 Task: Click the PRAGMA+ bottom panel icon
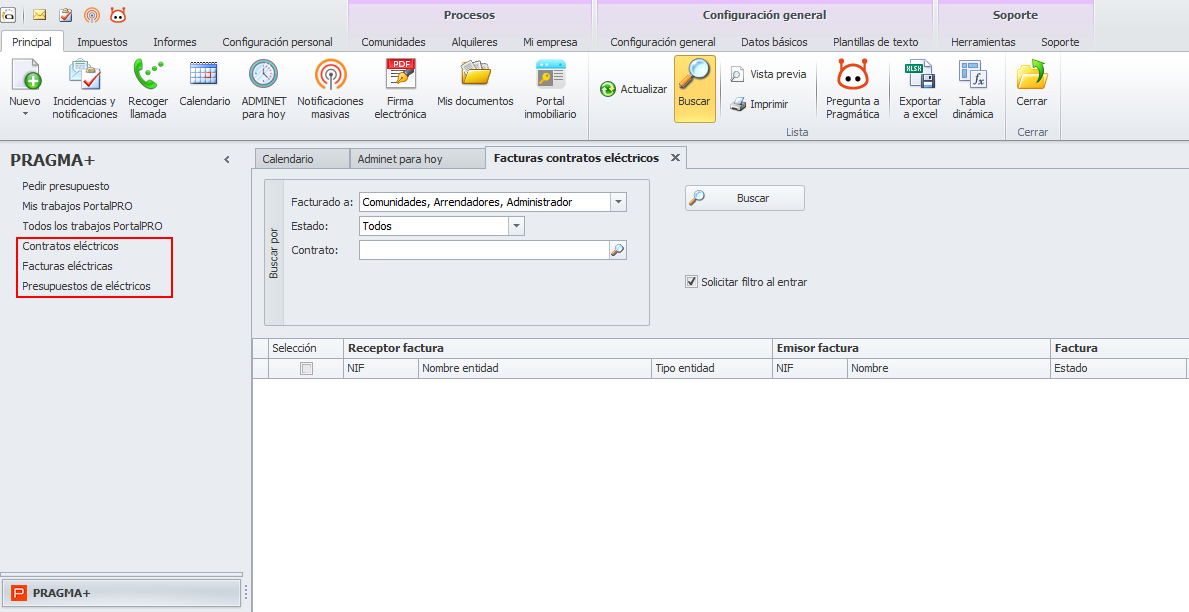tap(20, 593)
